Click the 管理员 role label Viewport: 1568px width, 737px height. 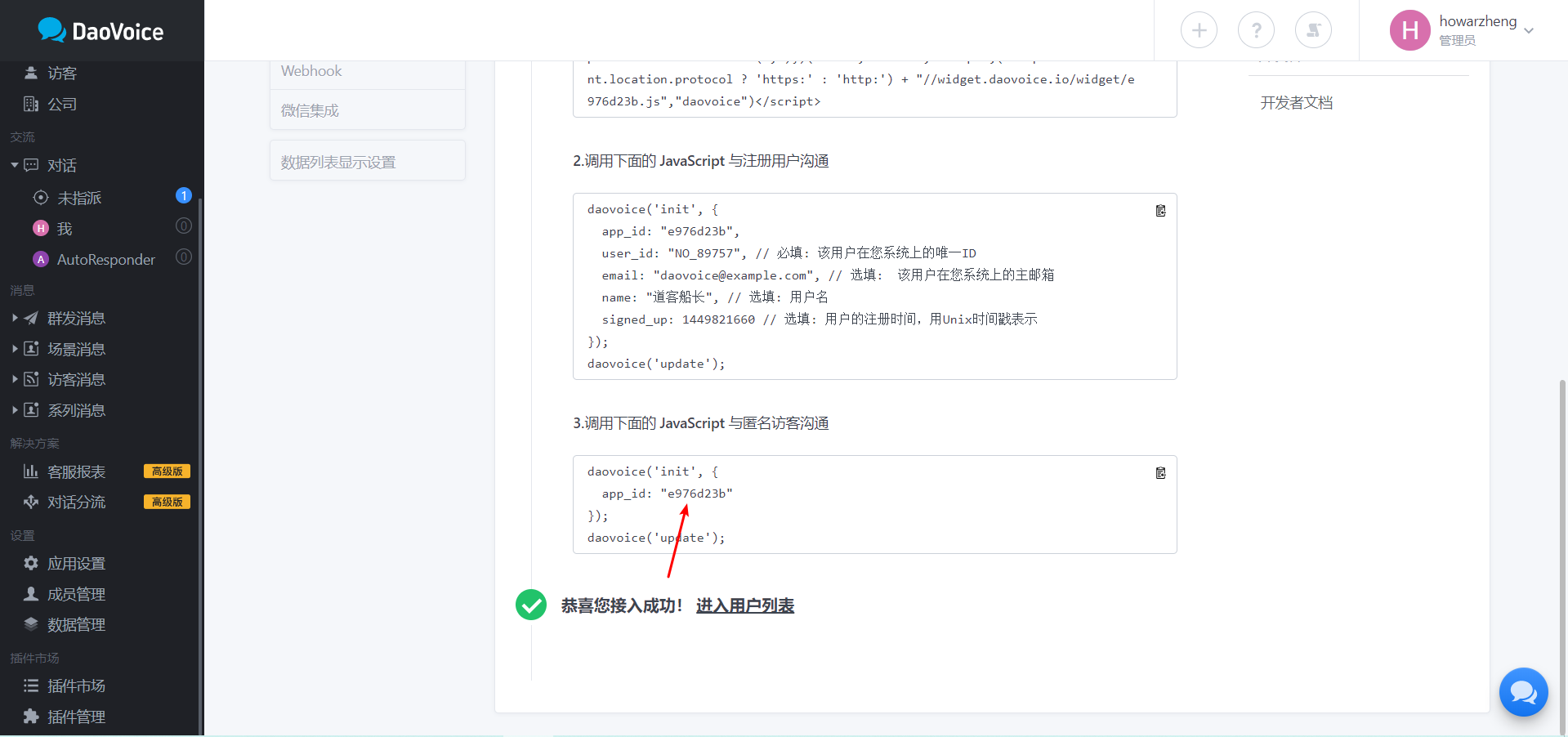point(1457,40)
